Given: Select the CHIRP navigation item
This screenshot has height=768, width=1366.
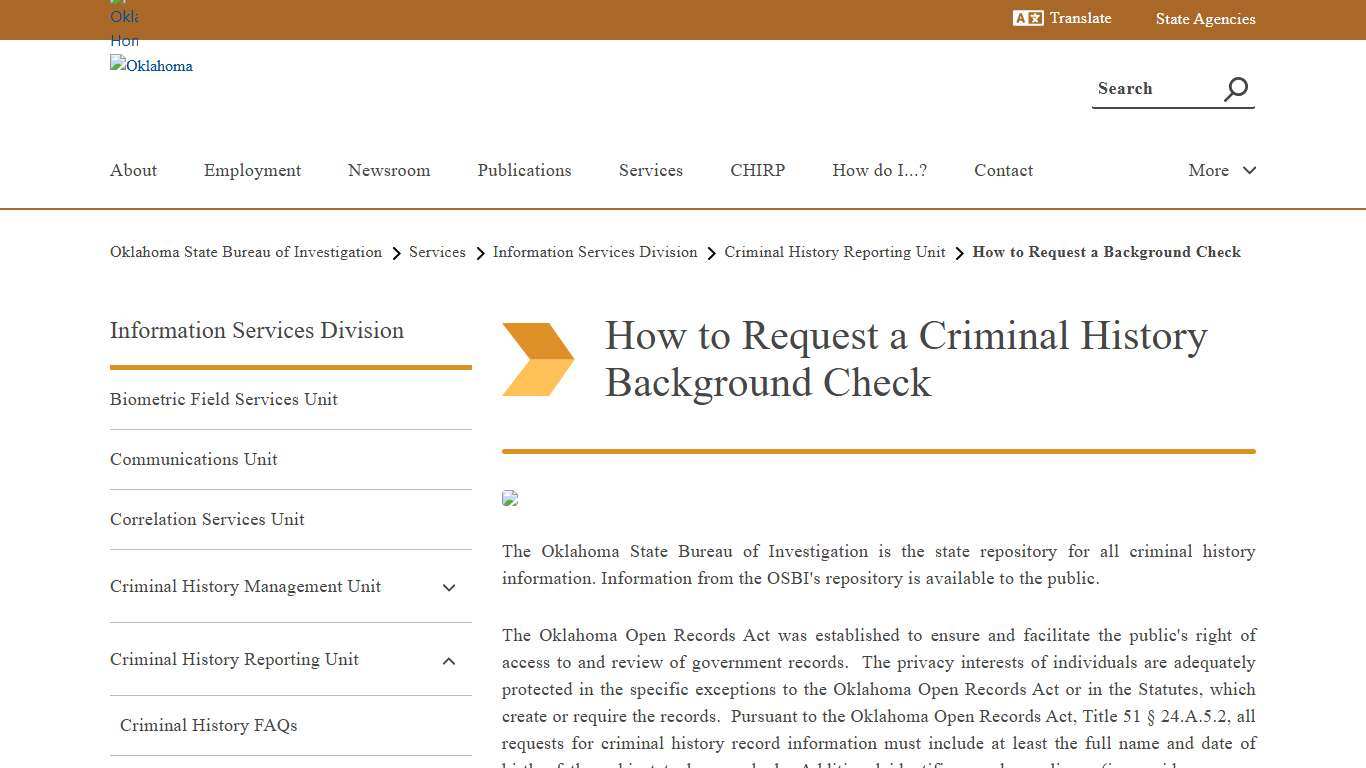Looking at the screenshot, I should [x=757, y=170].
